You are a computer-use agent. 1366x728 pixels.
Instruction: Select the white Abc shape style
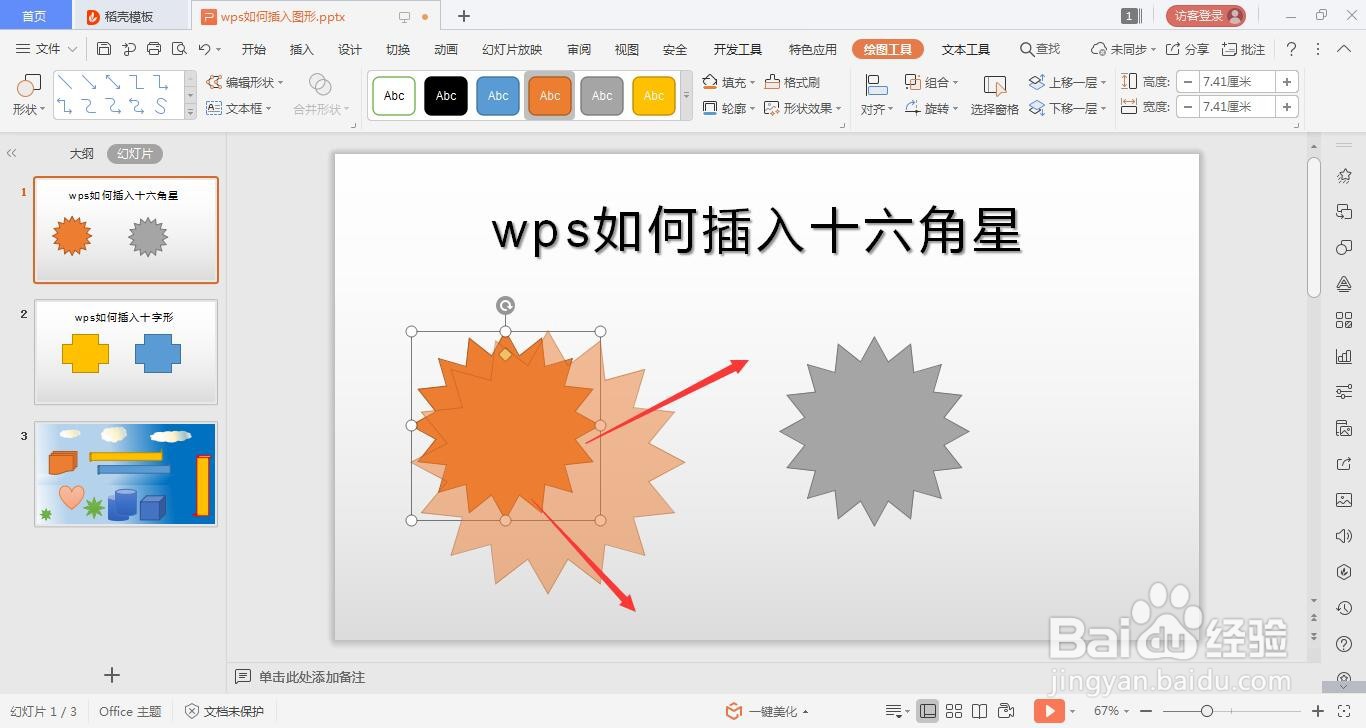[x=394, y=96]
